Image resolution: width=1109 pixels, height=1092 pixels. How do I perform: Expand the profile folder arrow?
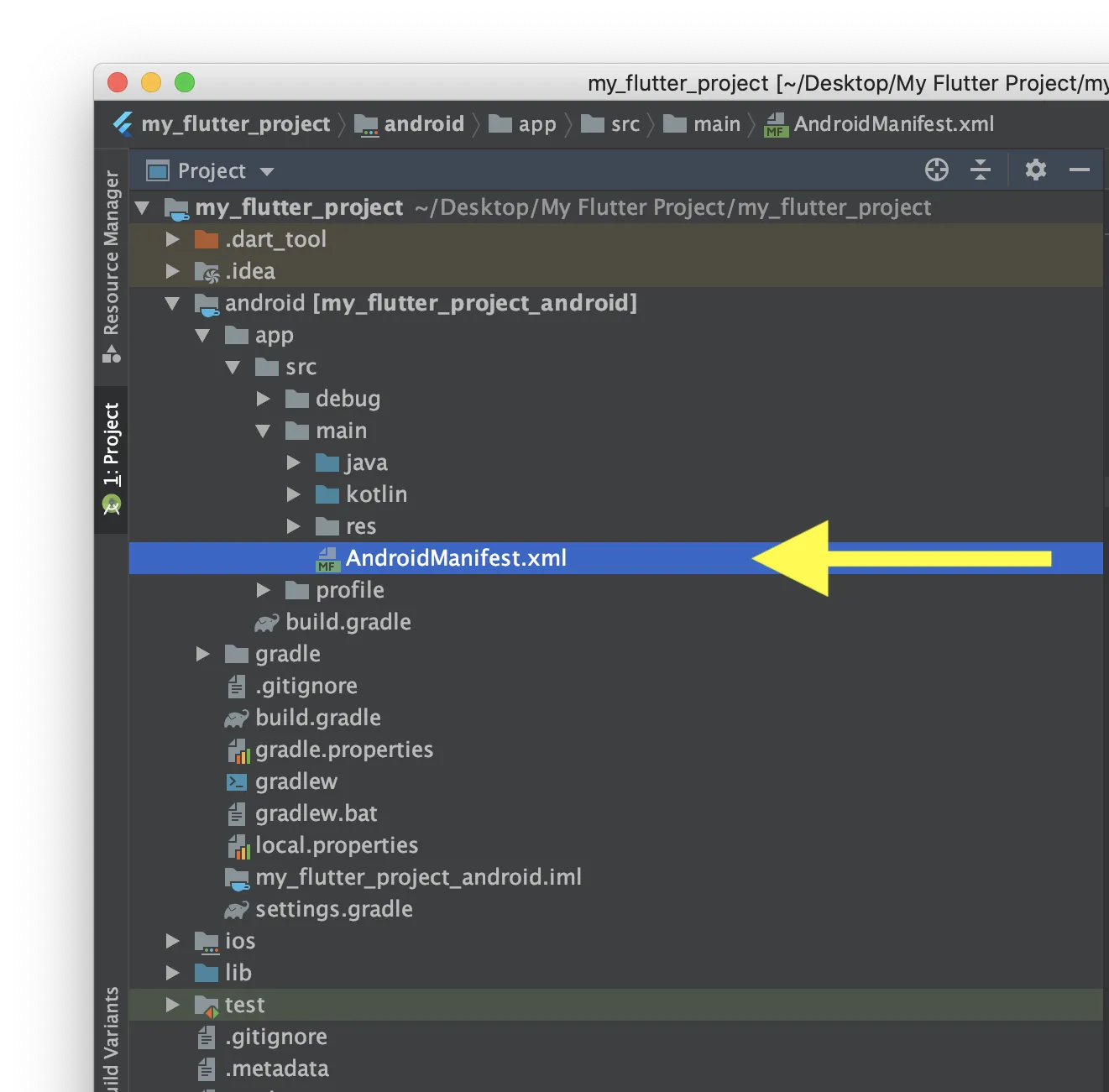264,590
